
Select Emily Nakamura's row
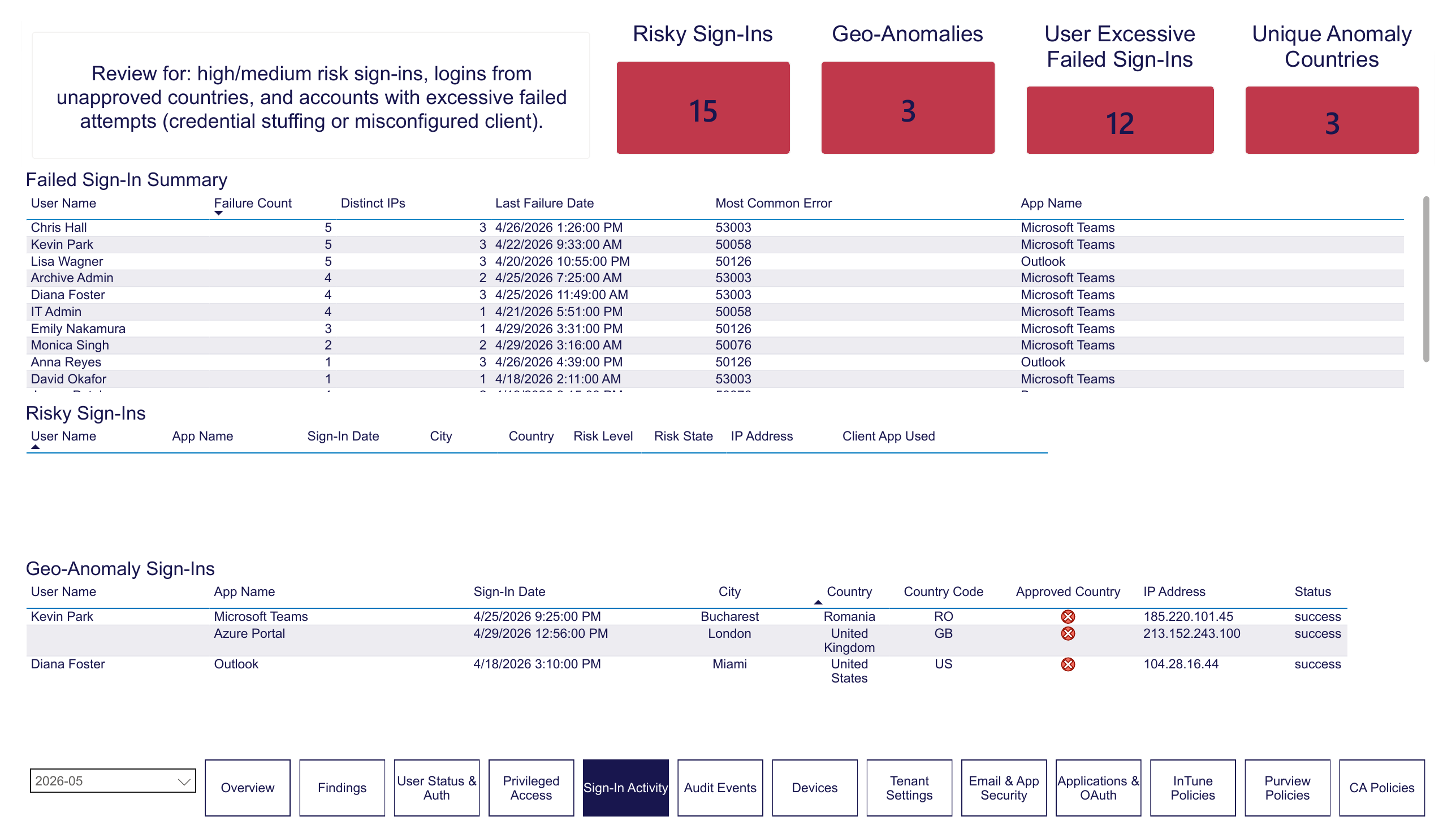pyautogui.click(x=715, y=329)
